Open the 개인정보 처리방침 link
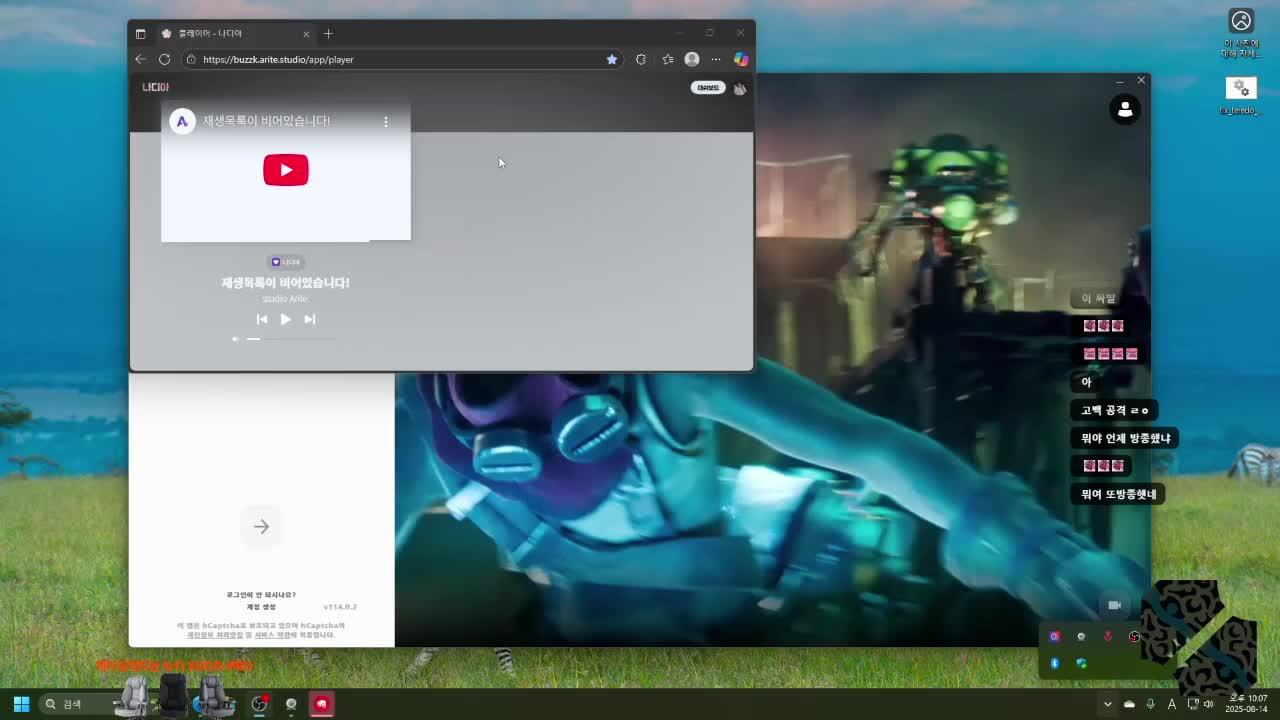Viewport: 1280px width, 720px height. click(214, 635)
